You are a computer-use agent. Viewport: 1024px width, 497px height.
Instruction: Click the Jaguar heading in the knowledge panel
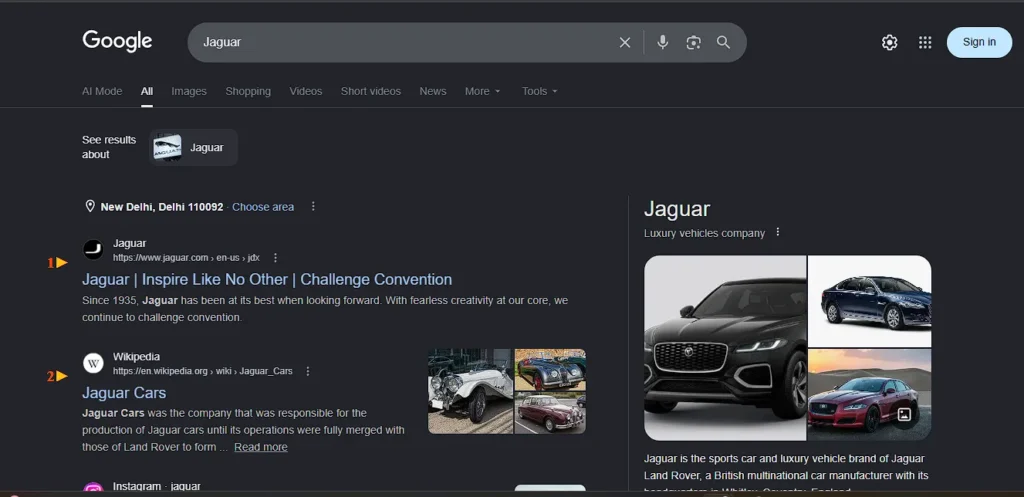(x=677, y=209)
